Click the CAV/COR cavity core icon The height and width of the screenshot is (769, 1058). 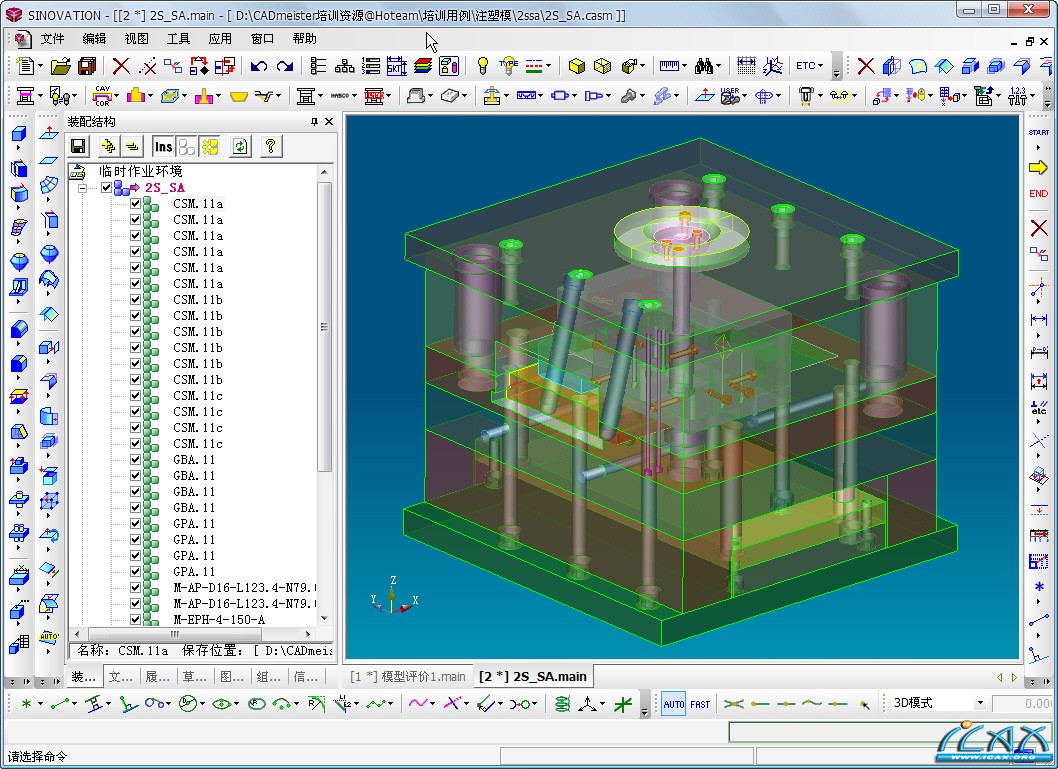point(102,96)
